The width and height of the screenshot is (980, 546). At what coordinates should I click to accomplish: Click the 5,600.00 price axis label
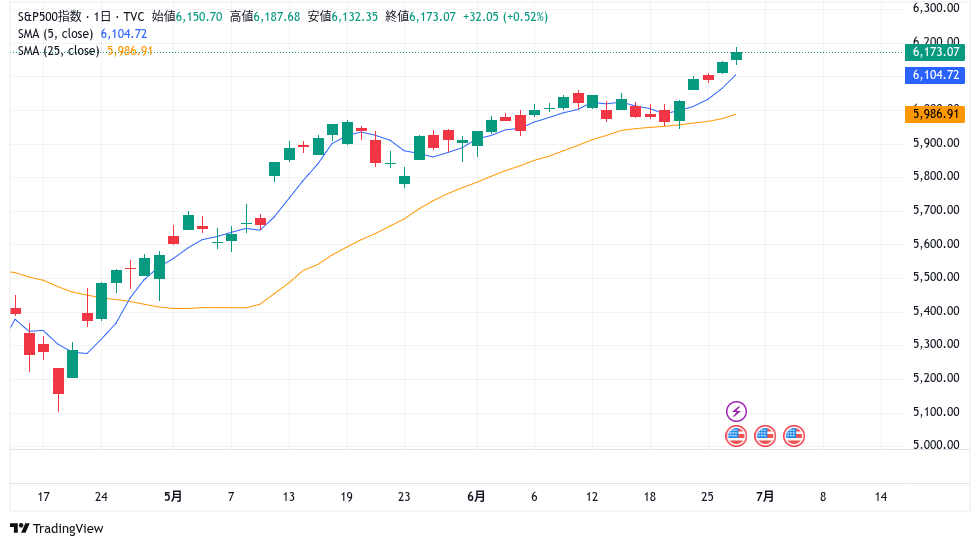click(x=936, y=244)
